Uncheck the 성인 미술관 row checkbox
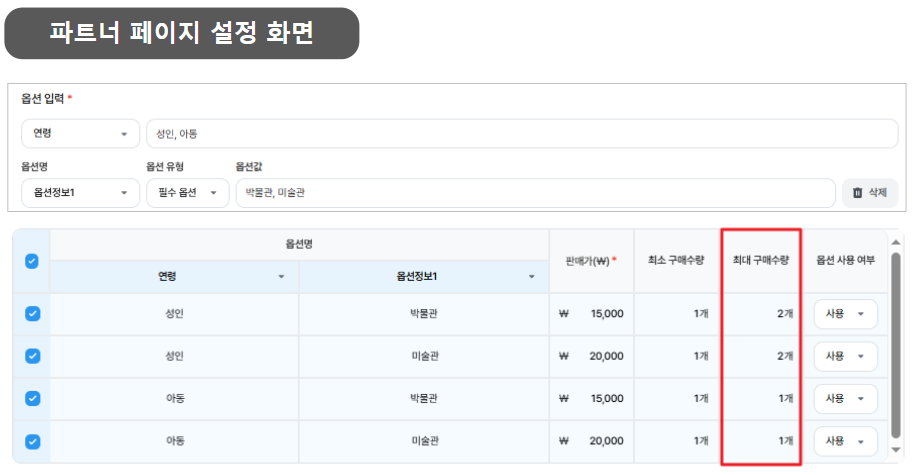This screenshot has width=913, height=475. 32,356
